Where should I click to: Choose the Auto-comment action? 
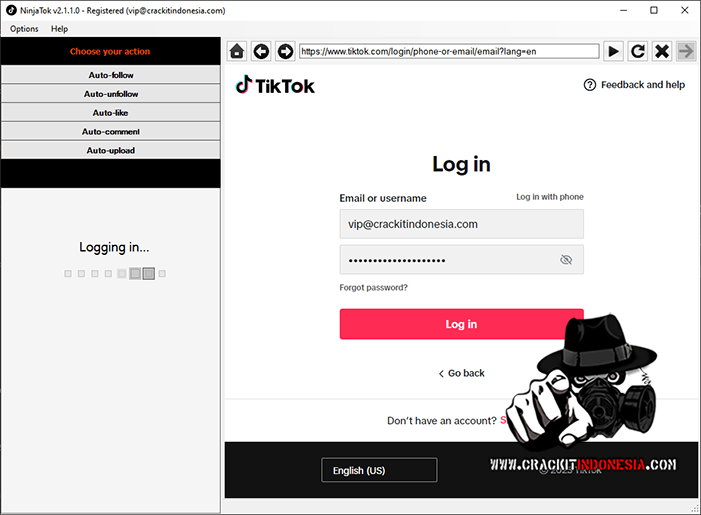pos(111,131)
